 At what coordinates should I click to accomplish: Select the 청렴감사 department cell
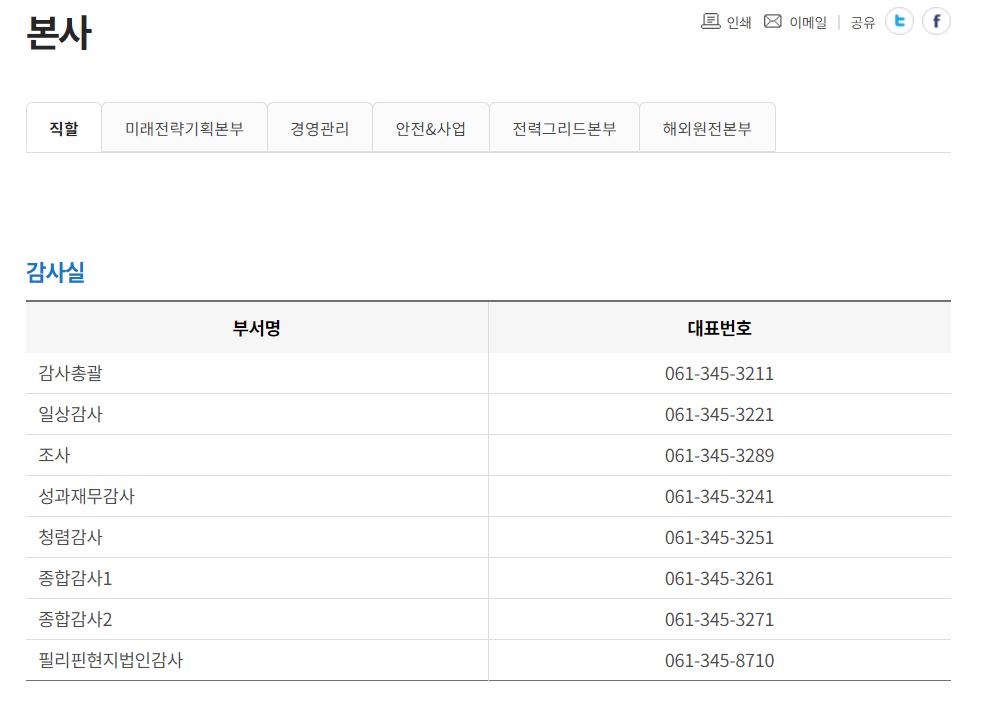(257, 537)
